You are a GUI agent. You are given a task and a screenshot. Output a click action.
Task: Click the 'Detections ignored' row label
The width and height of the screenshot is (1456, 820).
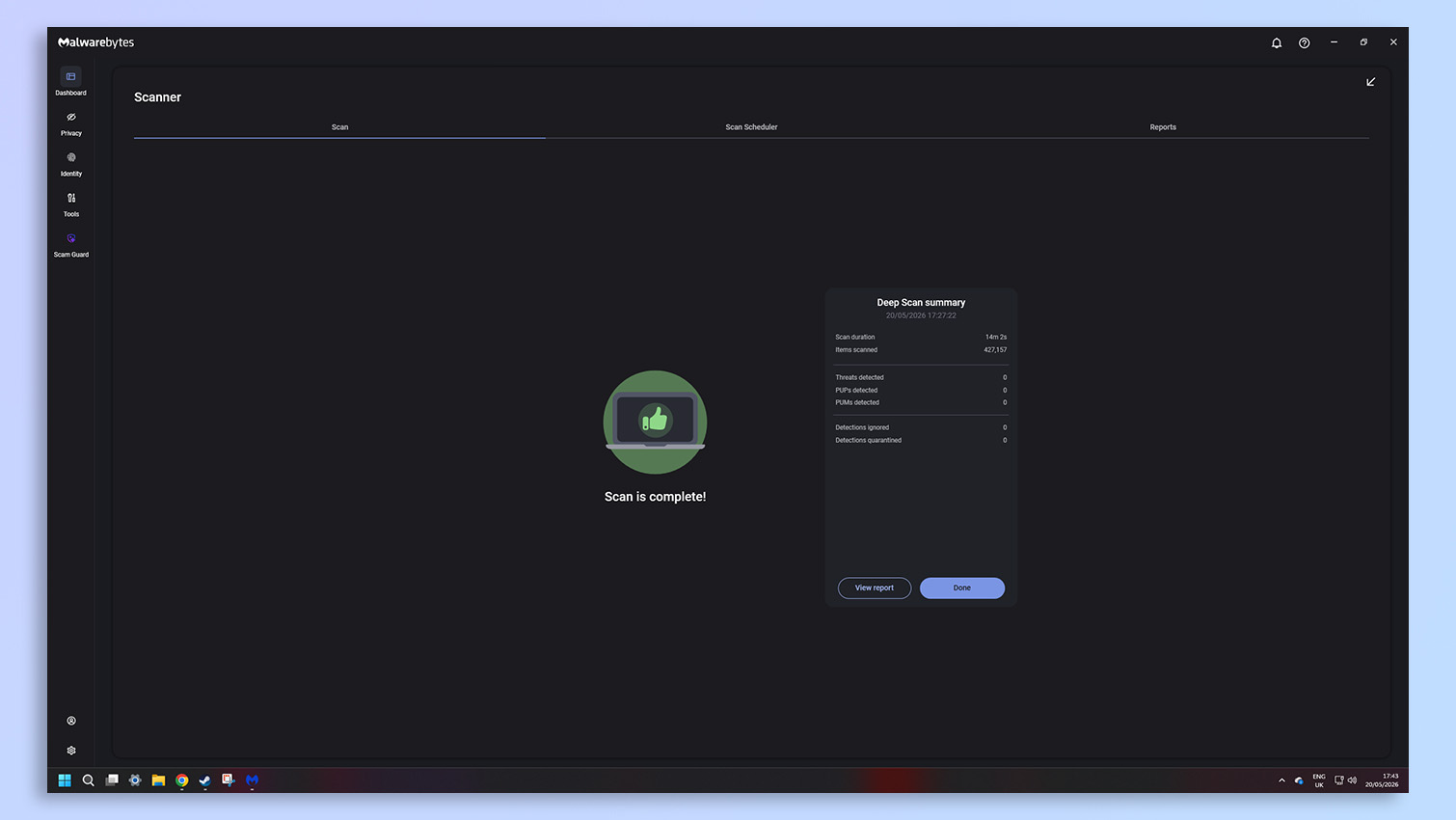click(x=862, y=427)
